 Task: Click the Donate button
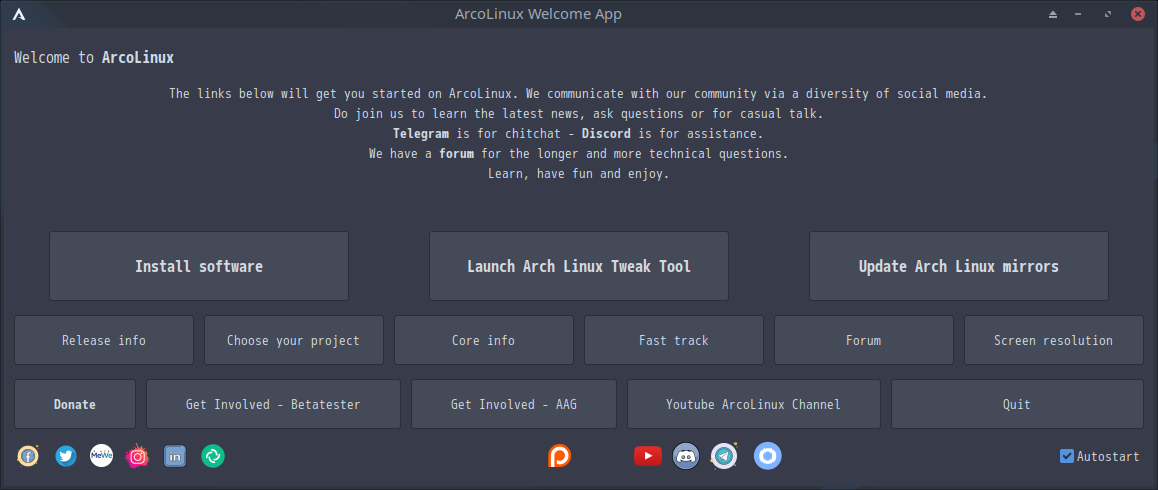75,404
